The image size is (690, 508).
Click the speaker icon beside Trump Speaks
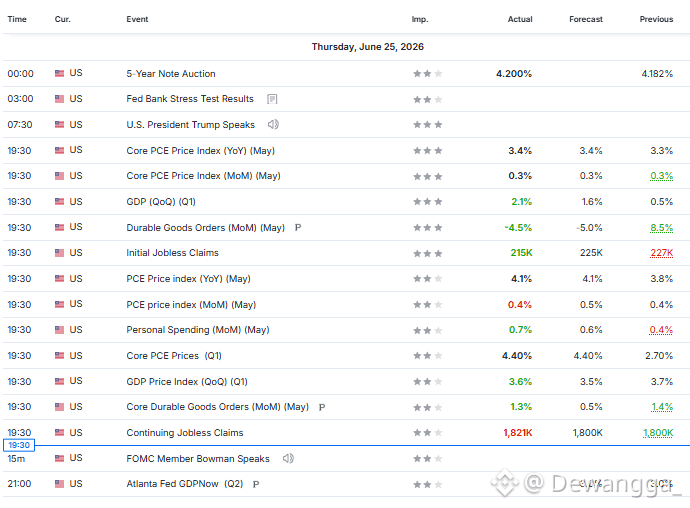coord(273,125)
